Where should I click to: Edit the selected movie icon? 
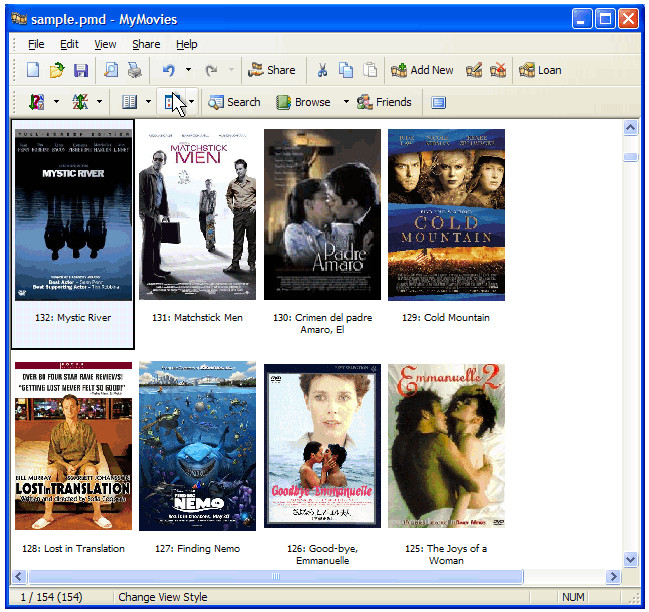pyautogui.click(x=474, y=70)
